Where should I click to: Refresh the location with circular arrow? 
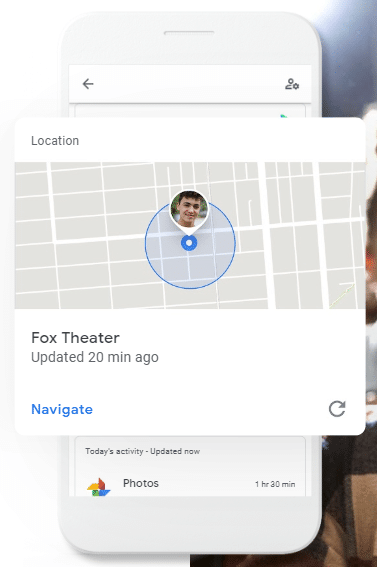[337, 409]
